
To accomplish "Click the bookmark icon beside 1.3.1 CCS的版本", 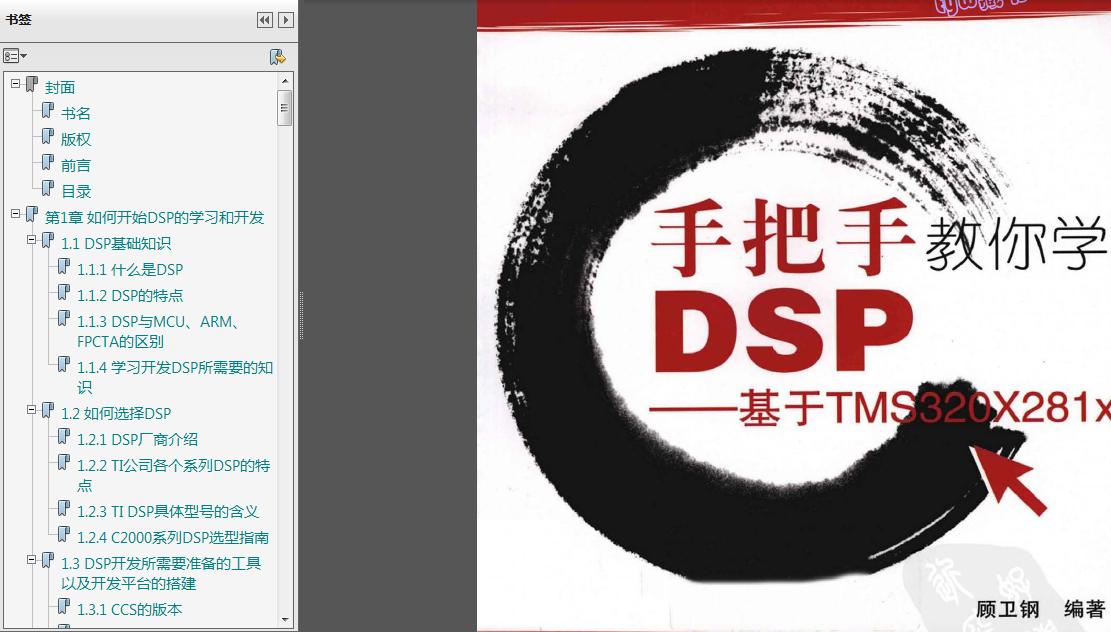I will (64, 608).
